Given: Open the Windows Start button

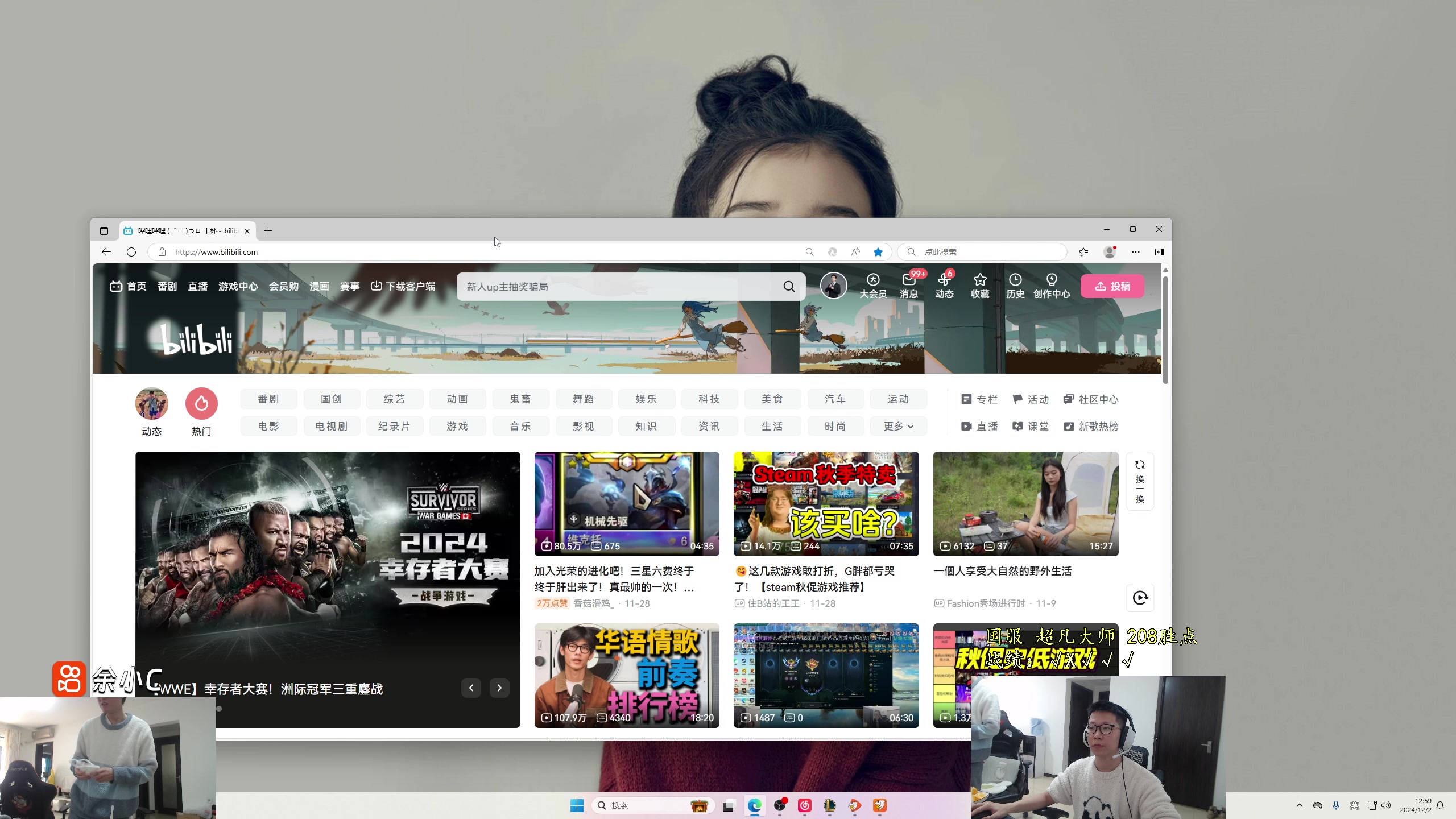Looking at the screenshot, I should [x=577, y=805].
